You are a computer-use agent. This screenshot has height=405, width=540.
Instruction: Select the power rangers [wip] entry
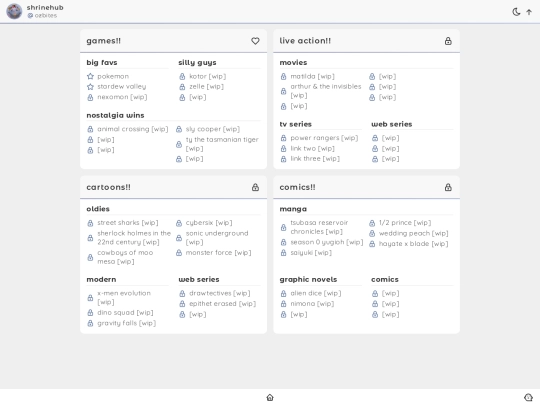[x=324, y=138]
